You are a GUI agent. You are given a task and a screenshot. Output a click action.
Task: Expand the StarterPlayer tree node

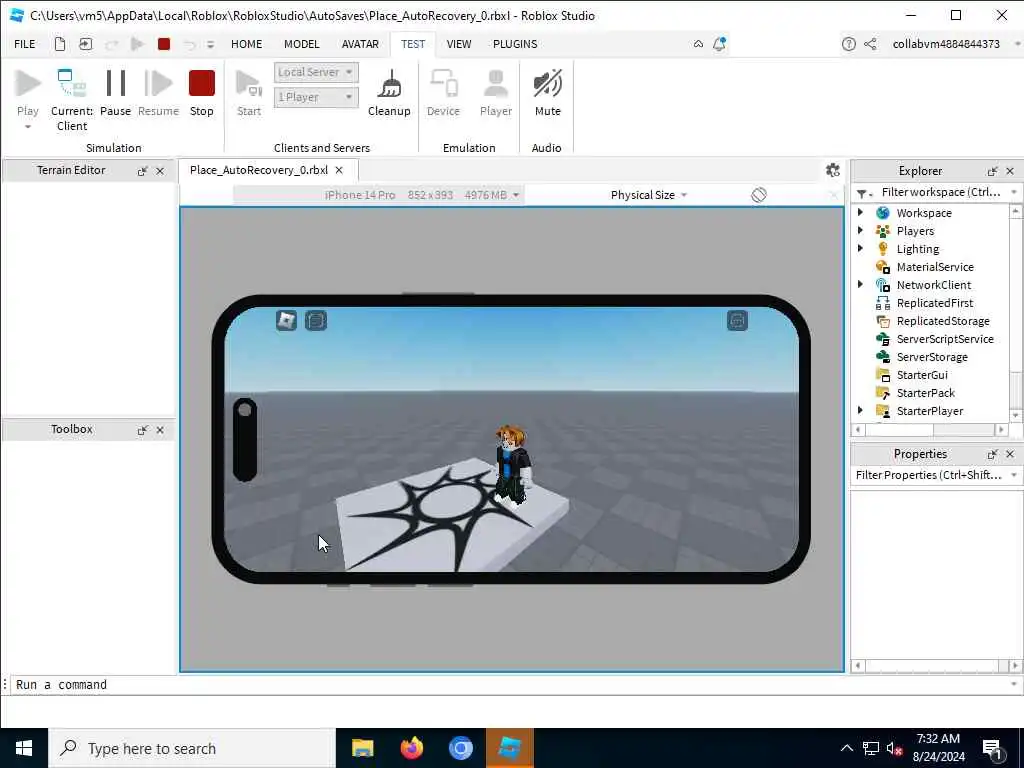click(860, 410)
